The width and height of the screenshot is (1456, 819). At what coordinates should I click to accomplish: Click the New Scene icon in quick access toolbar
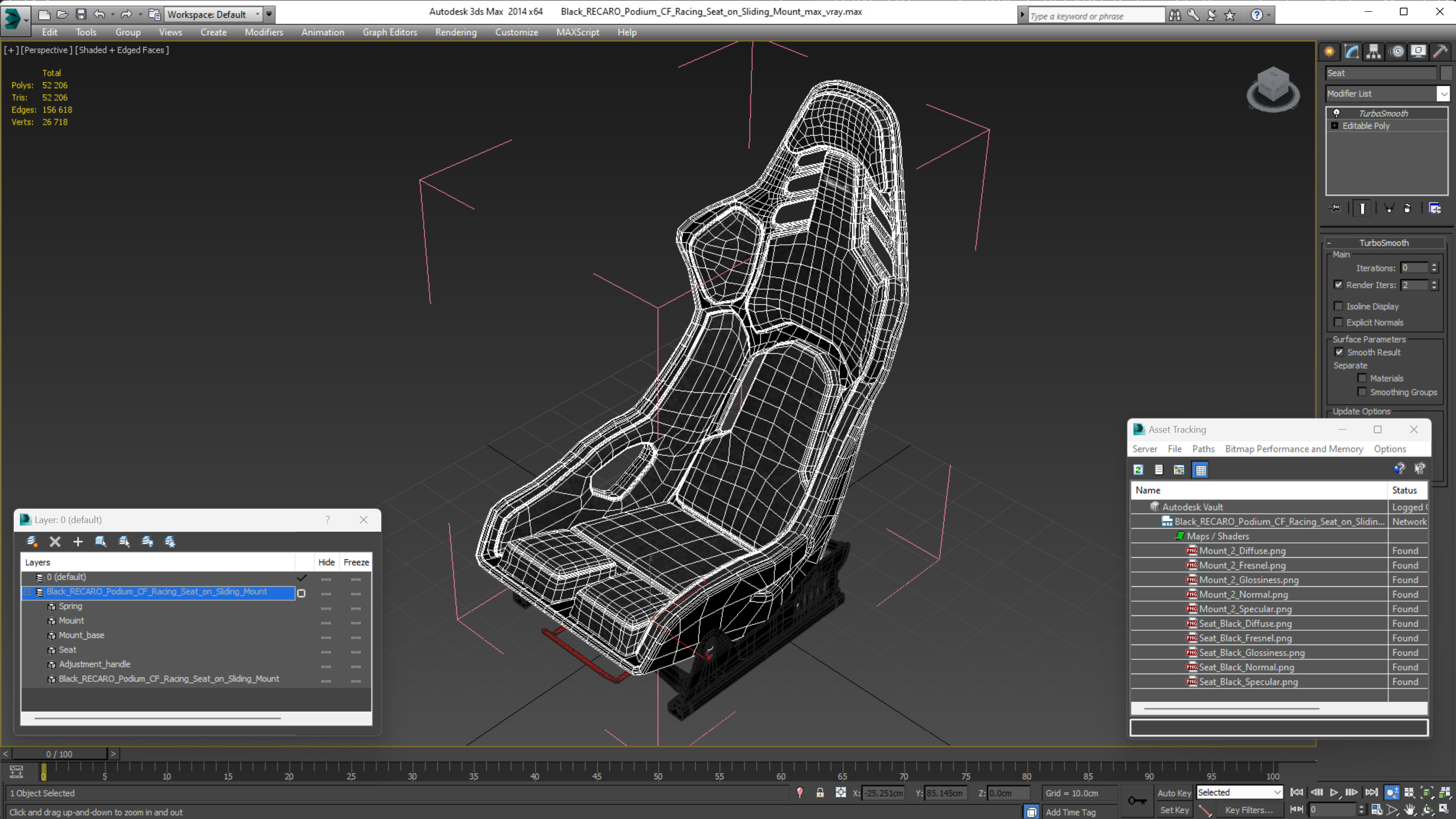coord(44,14)
